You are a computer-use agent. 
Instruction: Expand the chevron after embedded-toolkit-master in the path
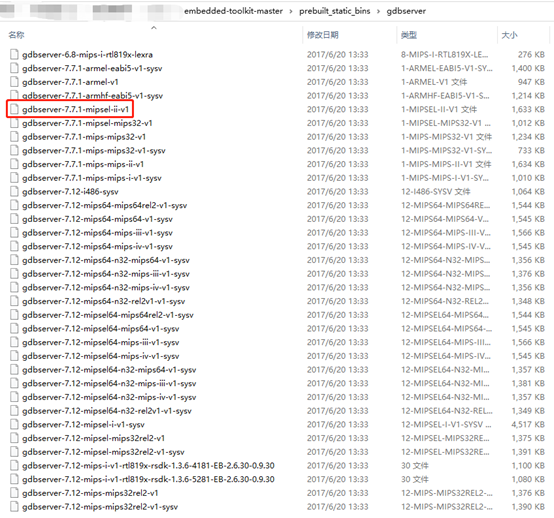pyautogui.click(x=291, y=11)
